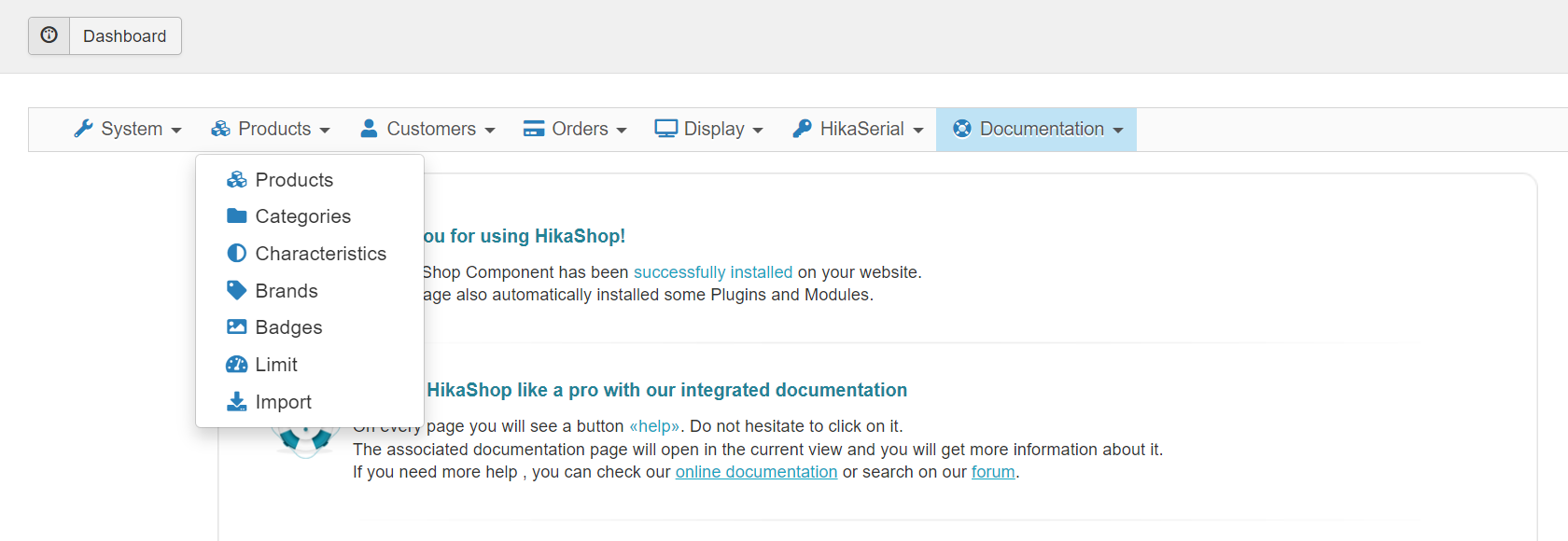Toggle the Products menu in top bar

coord(271,129)
